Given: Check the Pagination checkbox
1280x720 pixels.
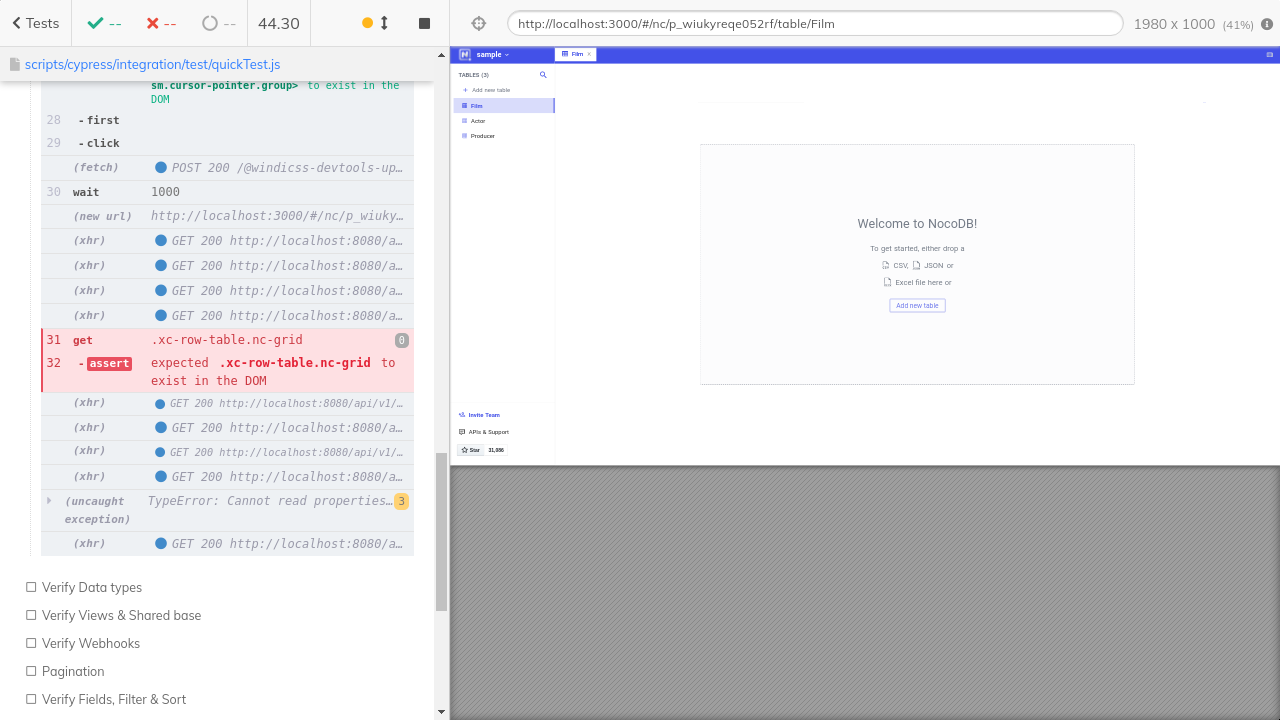Looking at the screenshot, I should point(30,671).
